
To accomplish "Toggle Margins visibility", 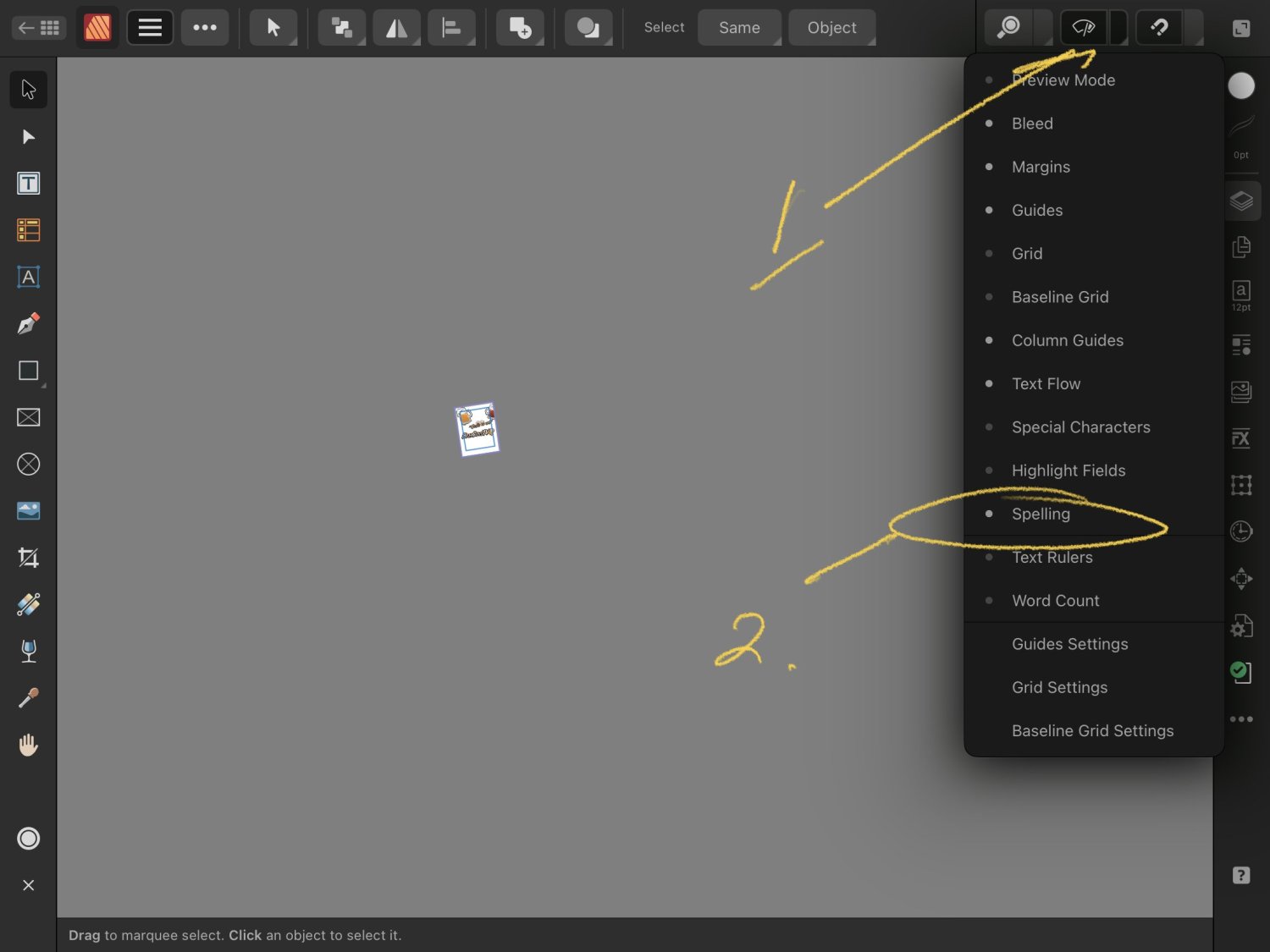I will coord(1094,167).
